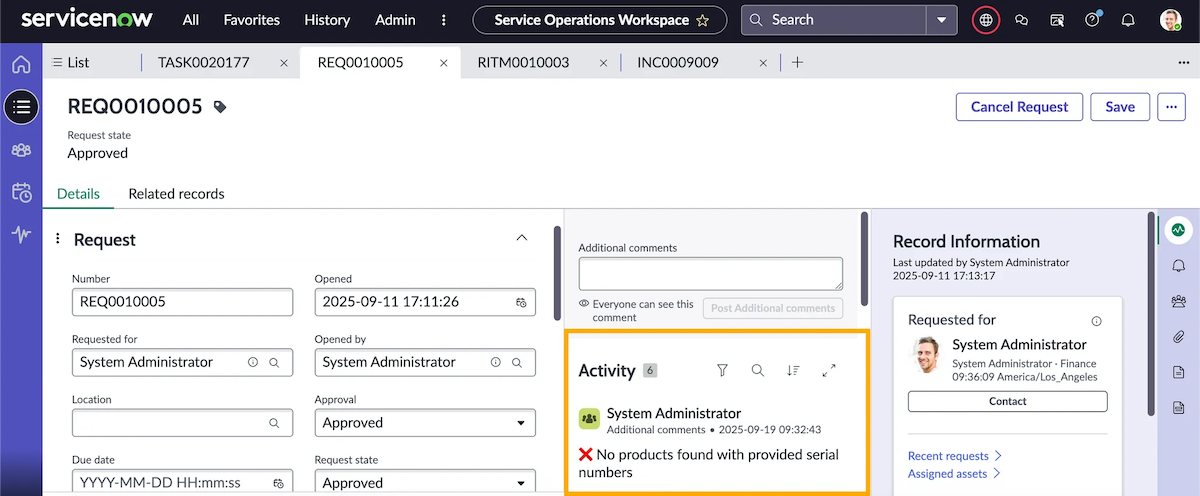Click the Service Operations Workspace pill
This screenshot has width=1200, height=496.
tap(602, 20)
